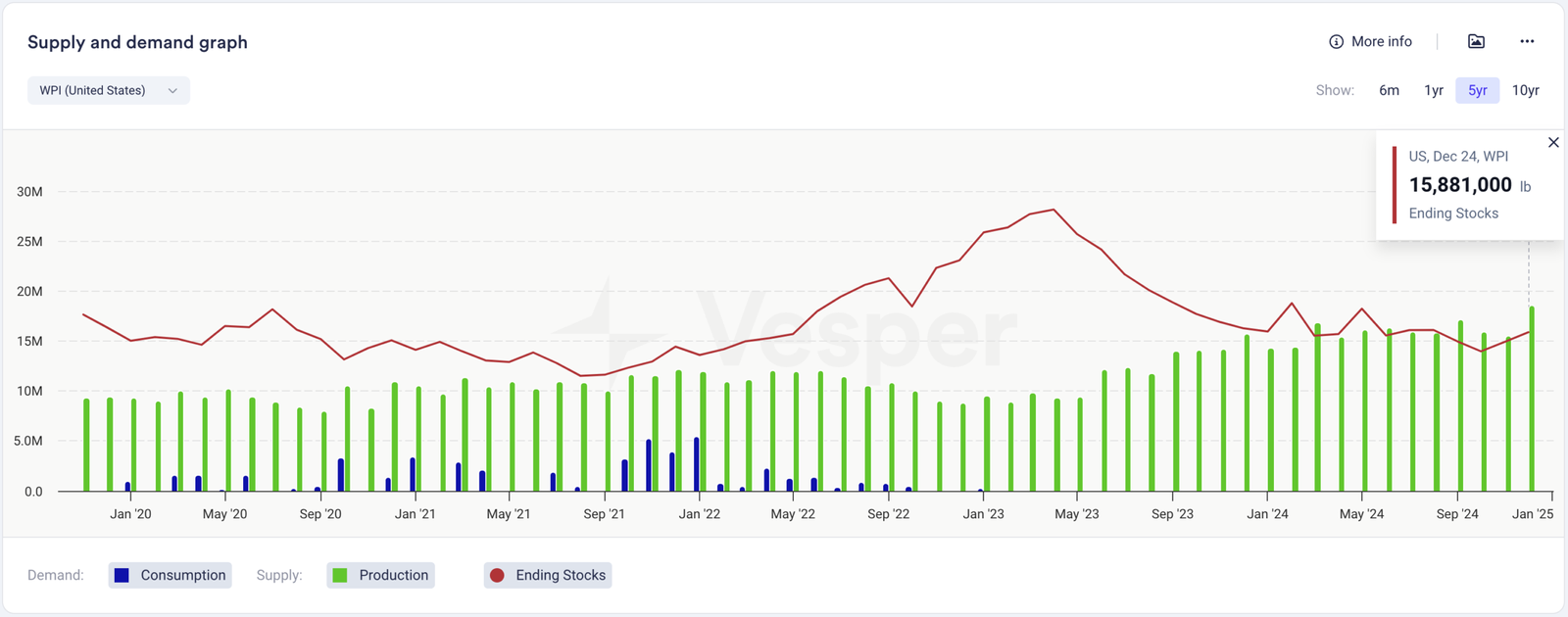
Task: Click the Supply and demand graph title
Action: point(137,42)
